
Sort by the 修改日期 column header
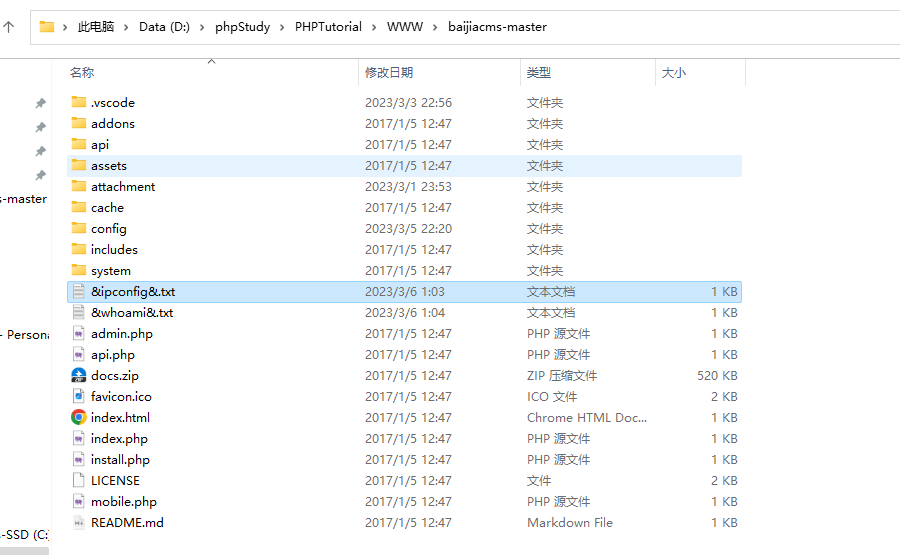pyautogui.click(x=389, y=73)
